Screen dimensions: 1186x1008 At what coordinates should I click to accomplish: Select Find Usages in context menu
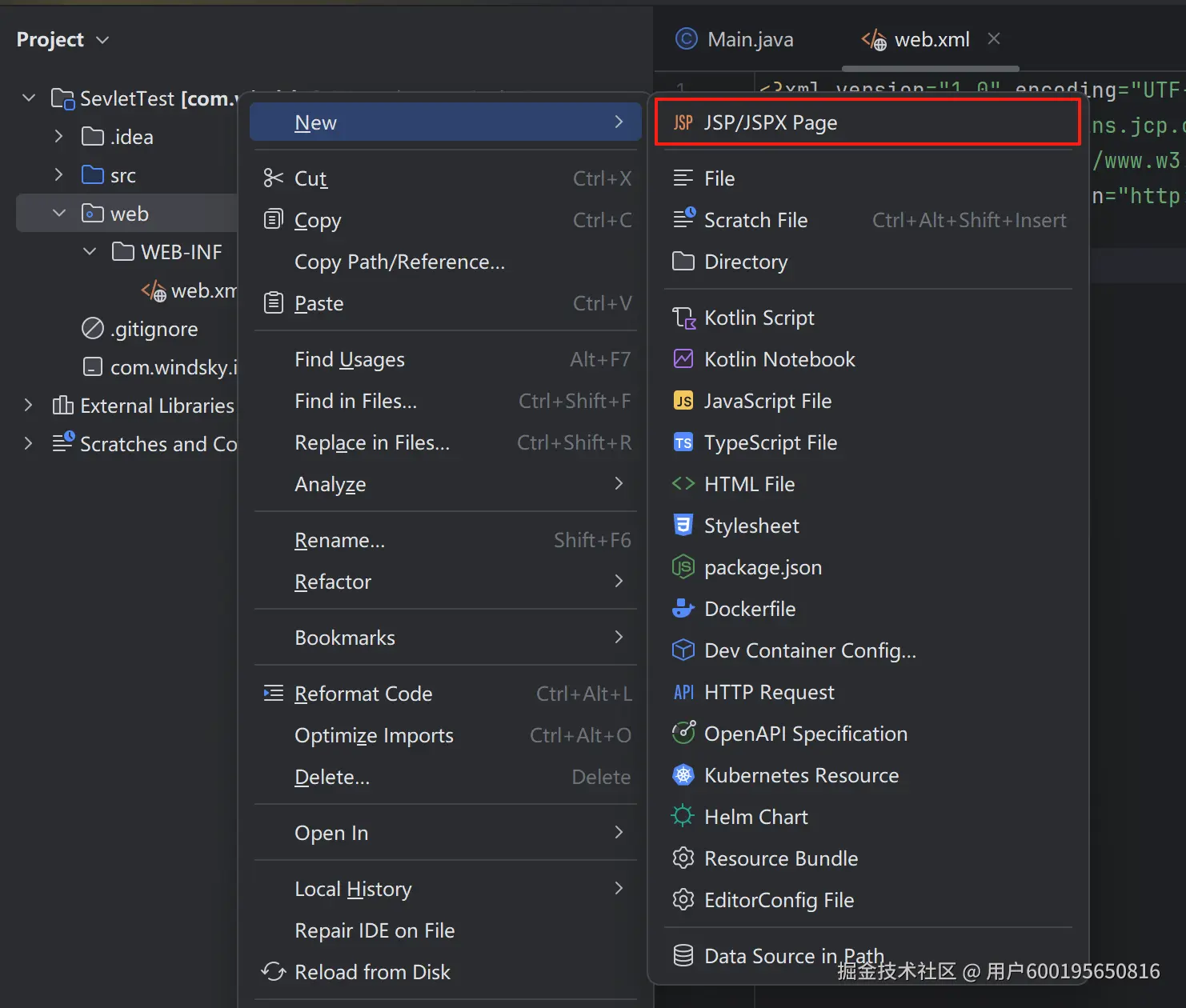coord(445,359)
